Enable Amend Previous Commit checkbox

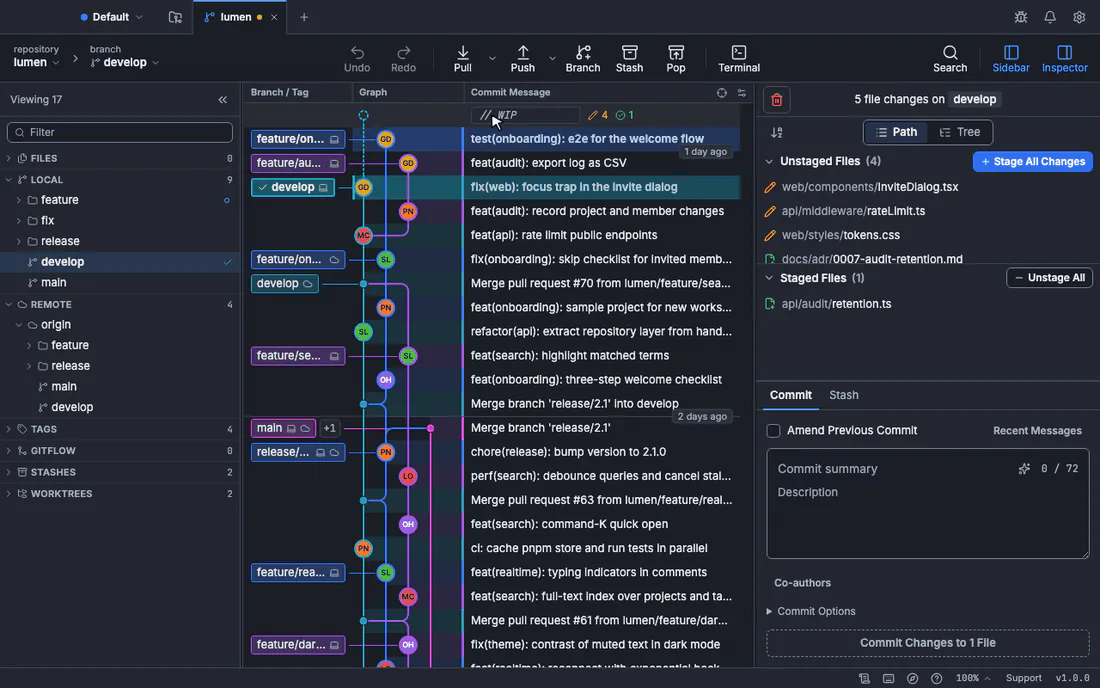[x=773, y=431]
